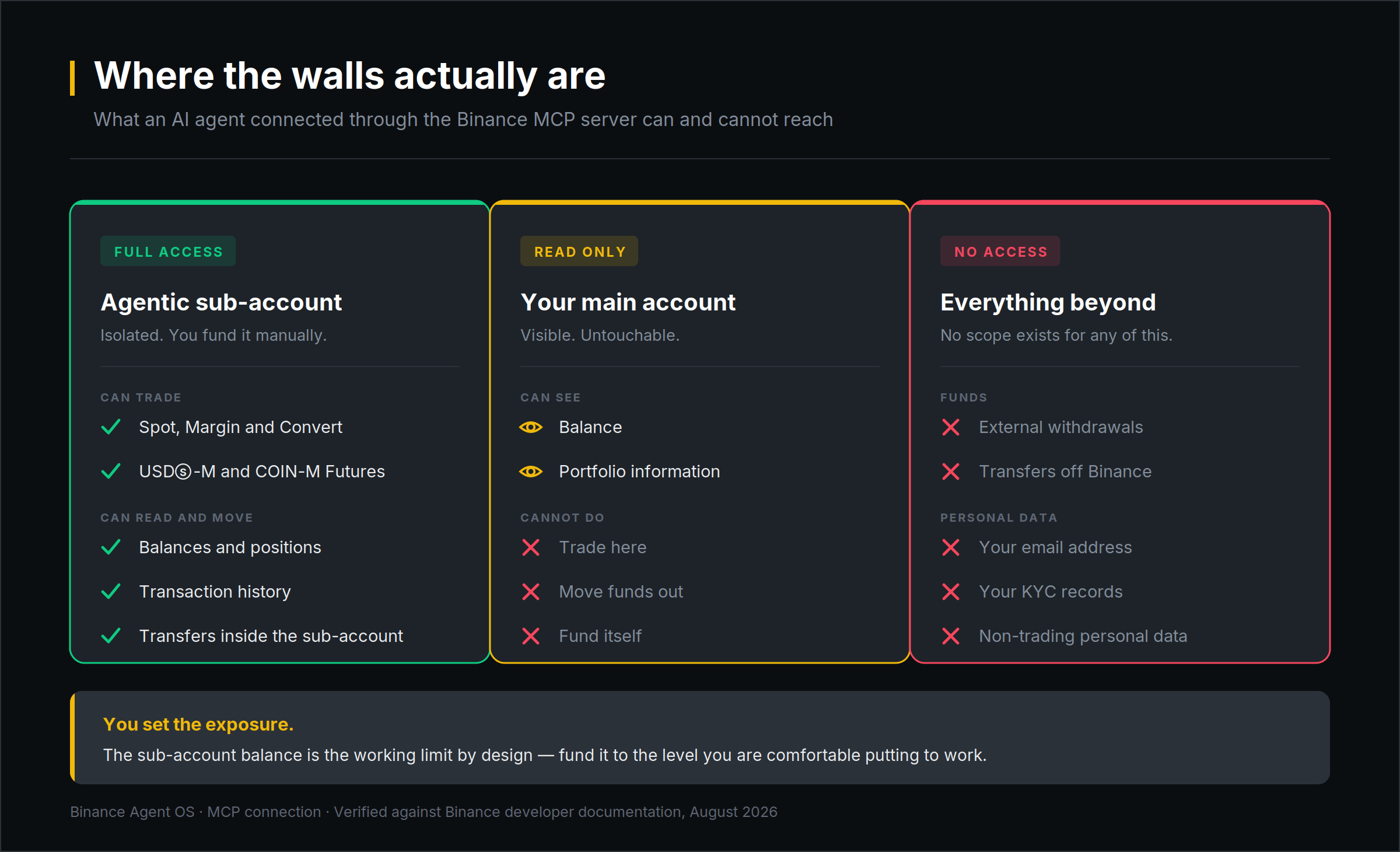Click the eye icon next to Portfolio information

click(531, 472)
